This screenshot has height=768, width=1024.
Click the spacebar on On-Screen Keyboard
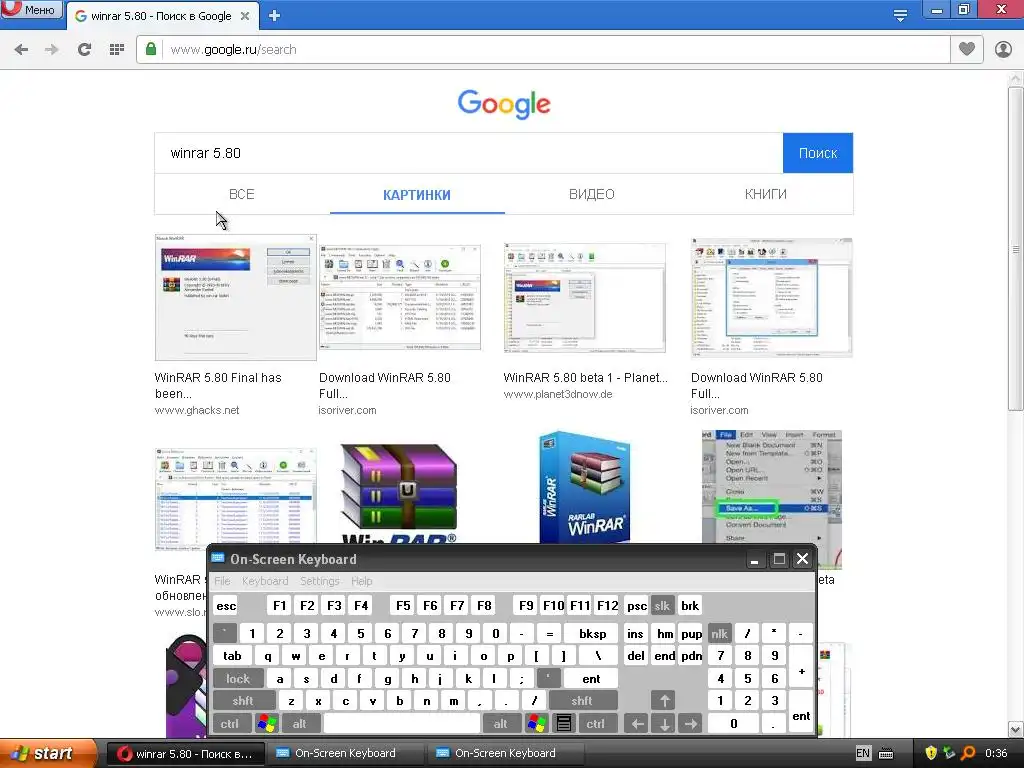[x=402, y=724]
